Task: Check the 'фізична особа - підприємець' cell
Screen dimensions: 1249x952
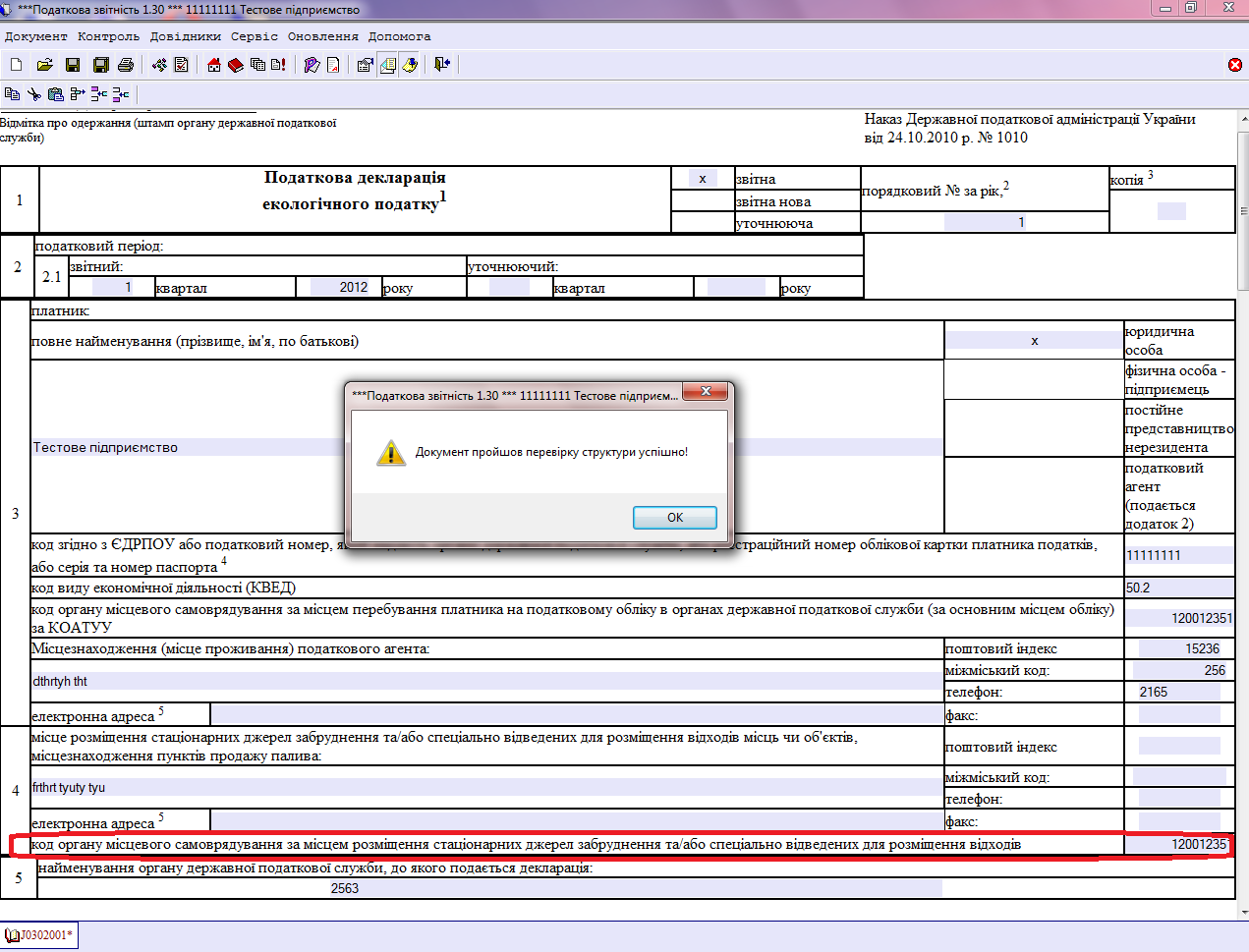Action: pyautogui.click(x=1034, y=379)
